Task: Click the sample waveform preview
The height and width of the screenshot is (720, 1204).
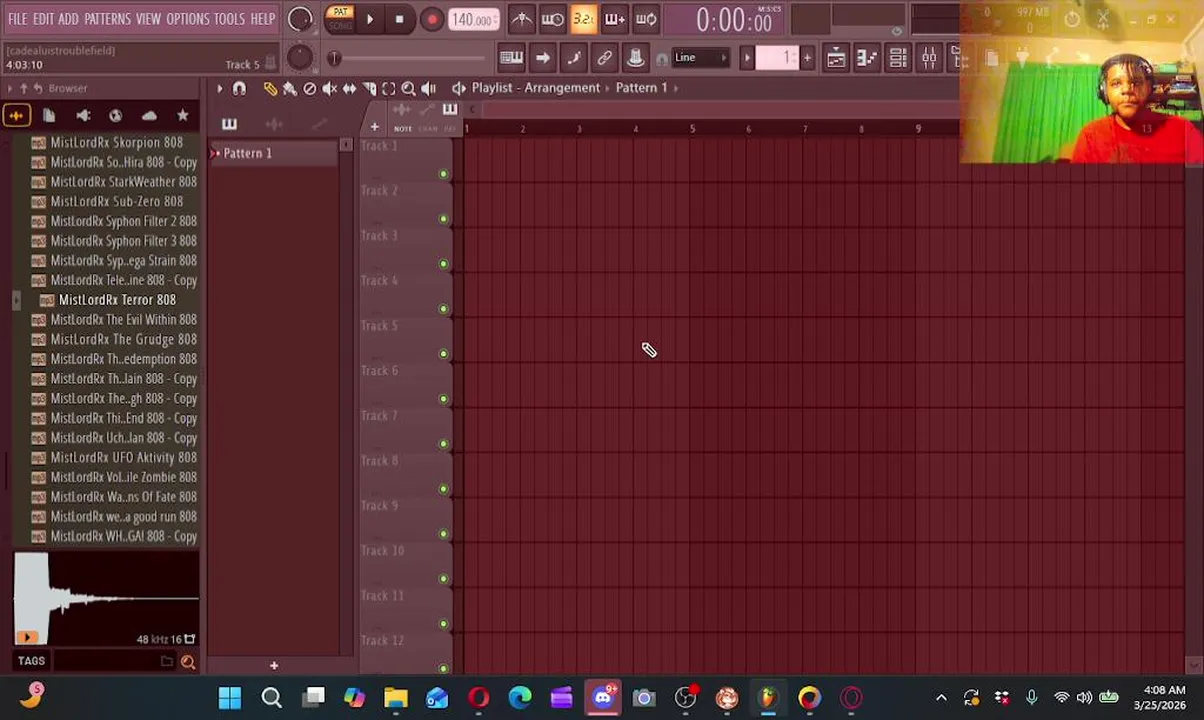Action: pos(106,599)
